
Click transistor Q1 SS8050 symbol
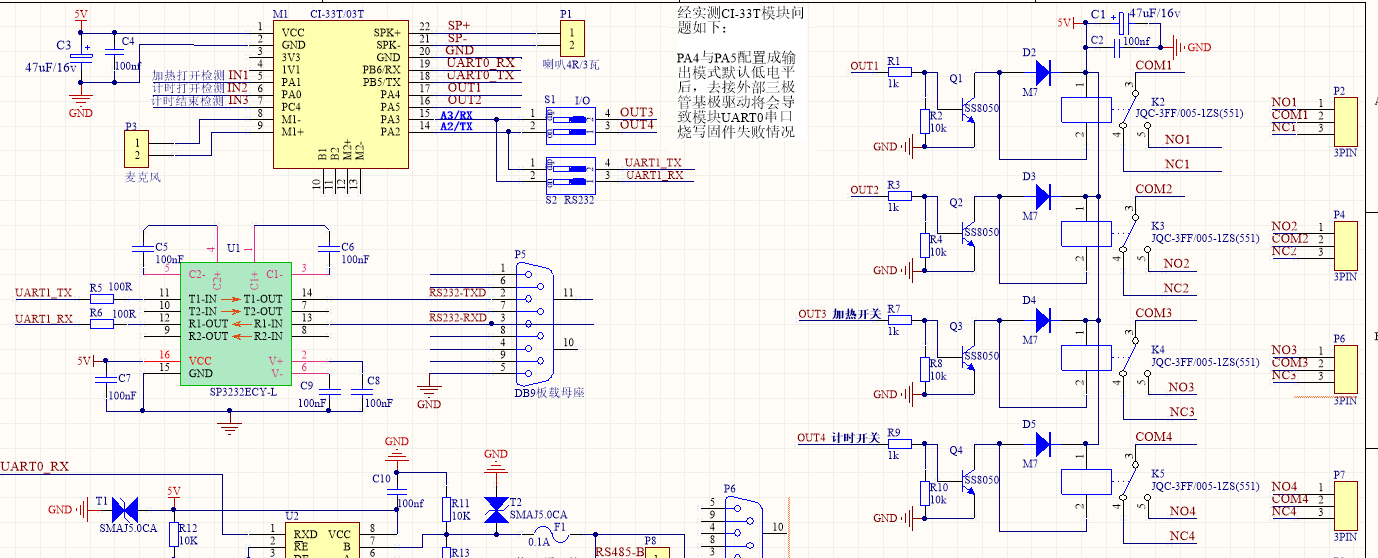968,111
